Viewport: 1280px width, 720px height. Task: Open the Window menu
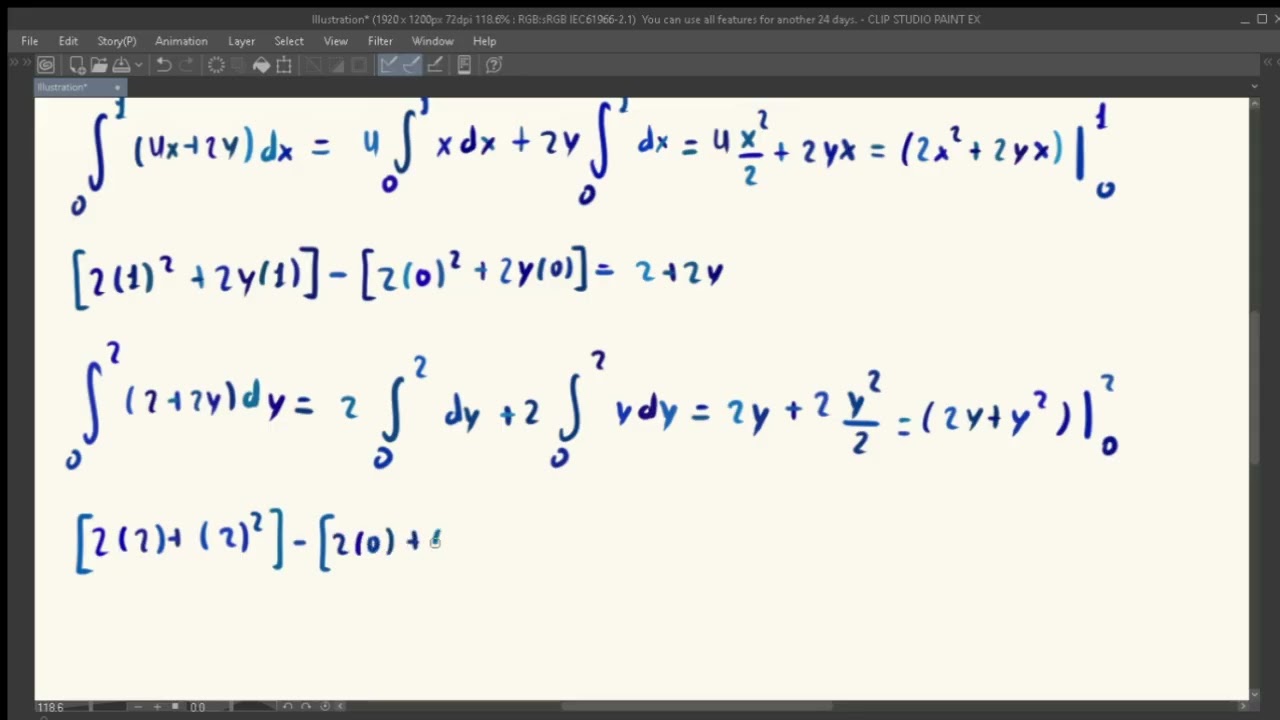tap(433, 41)
